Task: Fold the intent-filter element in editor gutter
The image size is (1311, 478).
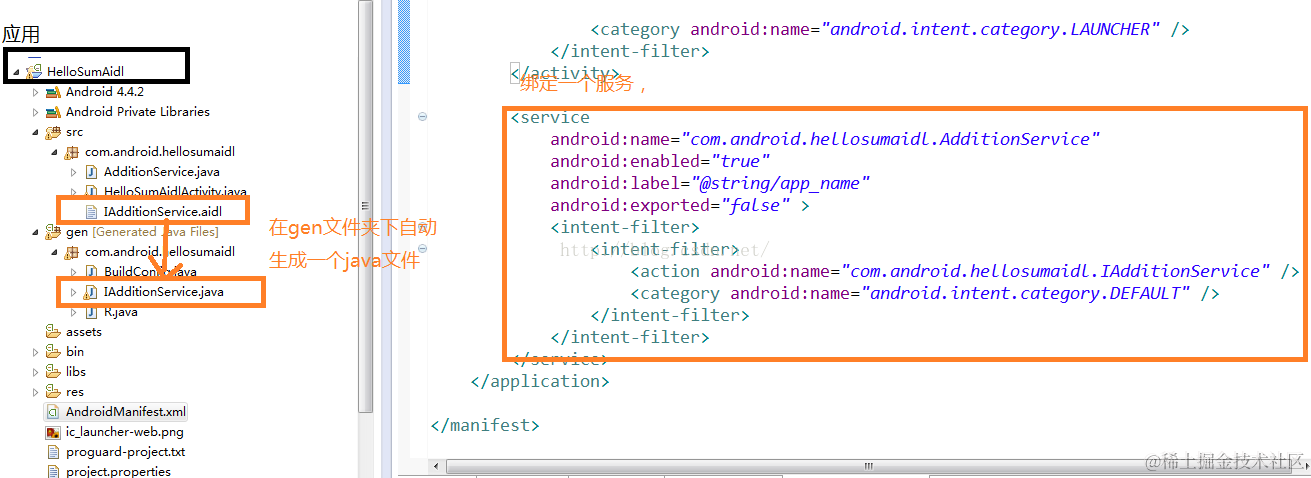Action: (422, 249)
